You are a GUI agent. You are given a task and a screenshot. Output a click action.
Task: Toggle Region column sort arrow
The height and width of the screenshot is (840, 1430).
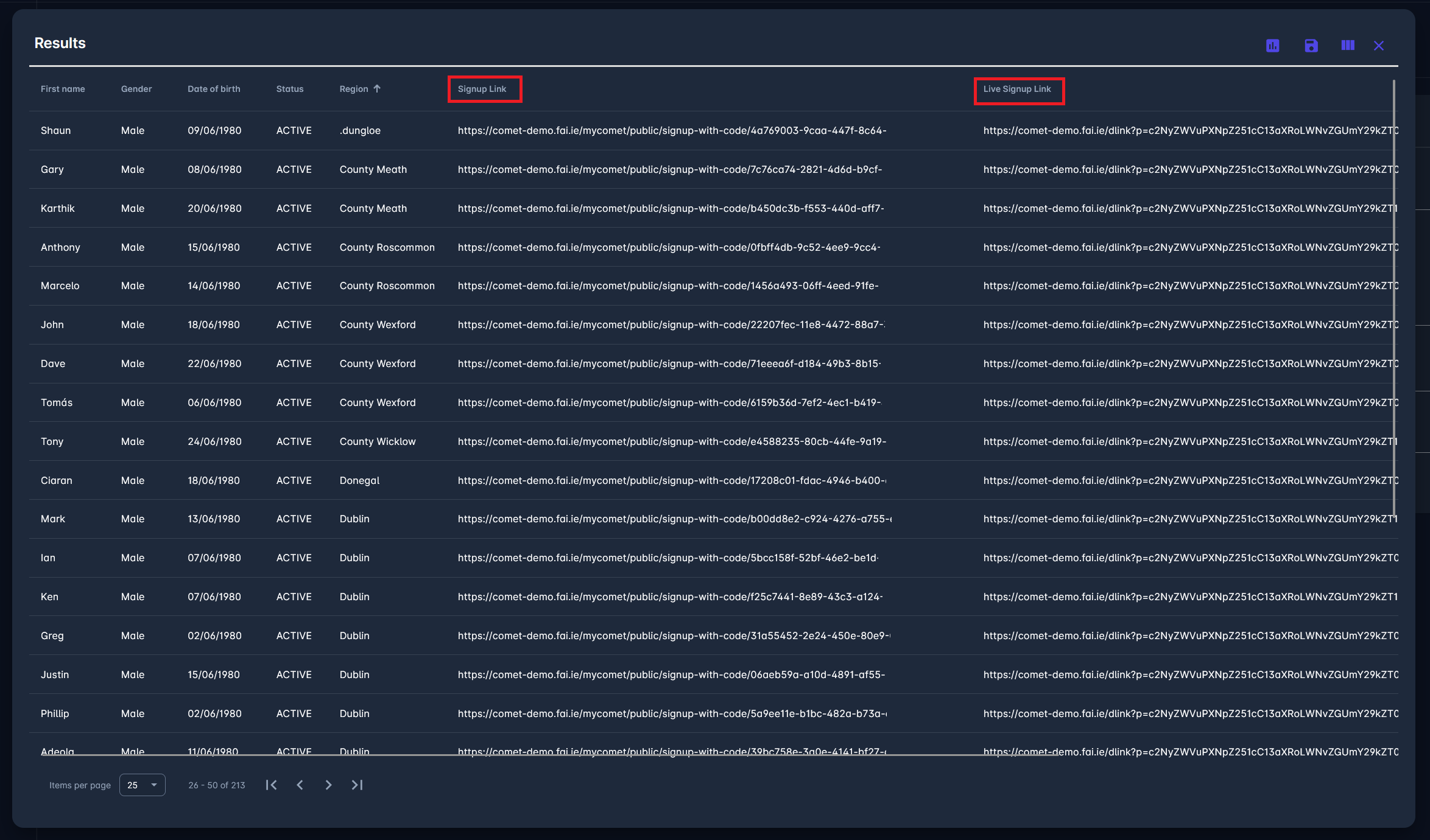click(x=377, y=89)
